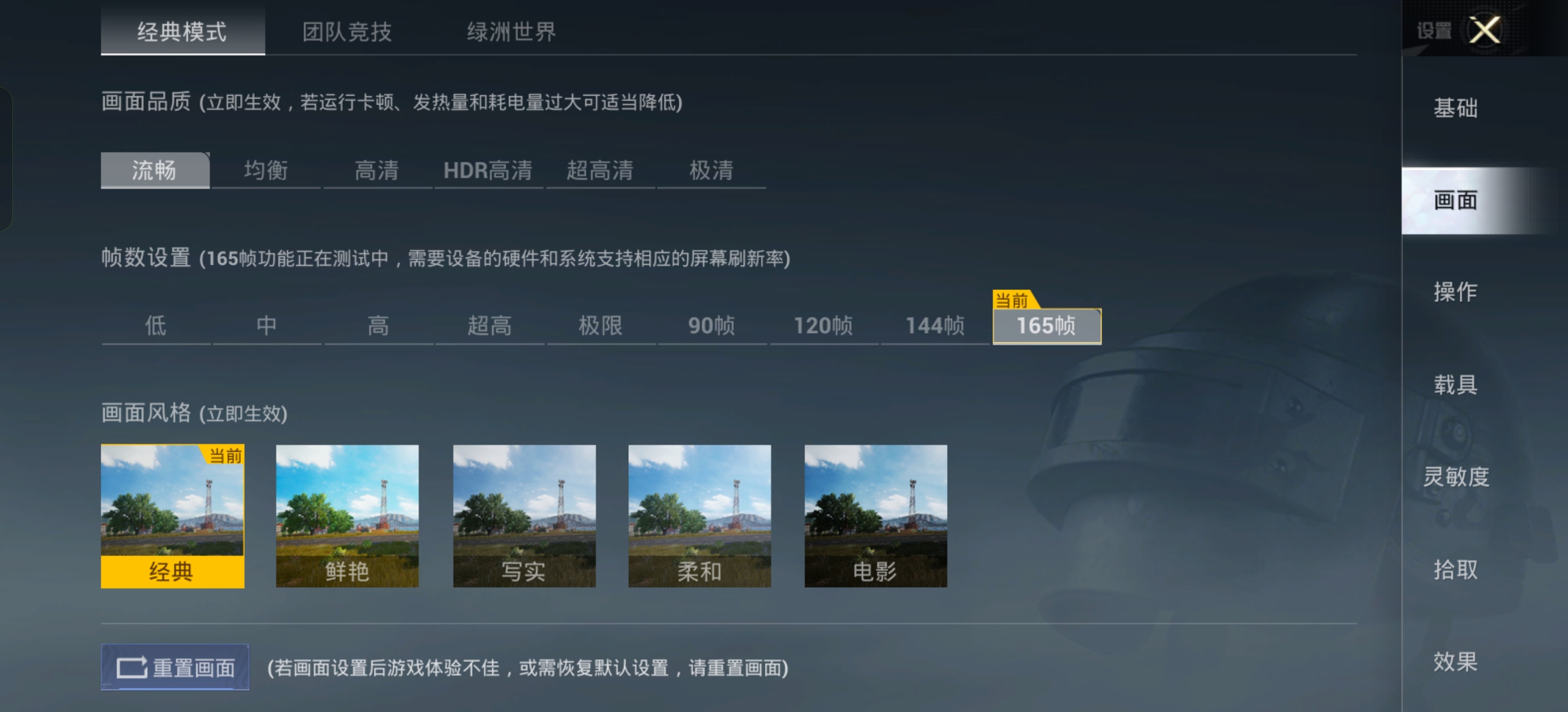The image size is (1568, 712).
Task: Open the 绿洲世界 tab
Action: (511, 32)
